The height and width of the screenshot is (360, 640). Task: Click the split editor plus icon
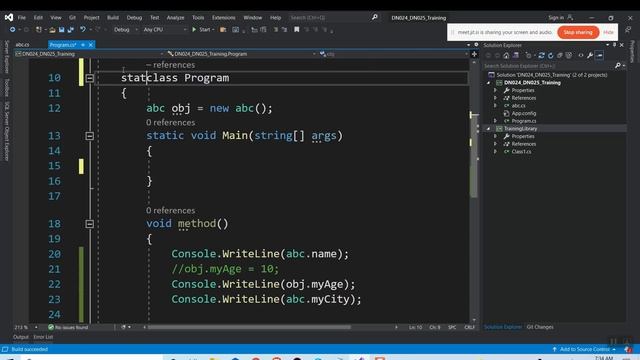click(474, 54)
